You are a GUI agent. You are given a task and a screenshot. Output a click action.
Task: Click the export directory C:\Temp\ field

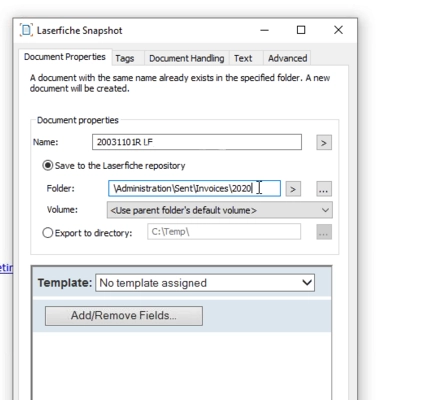224,232
